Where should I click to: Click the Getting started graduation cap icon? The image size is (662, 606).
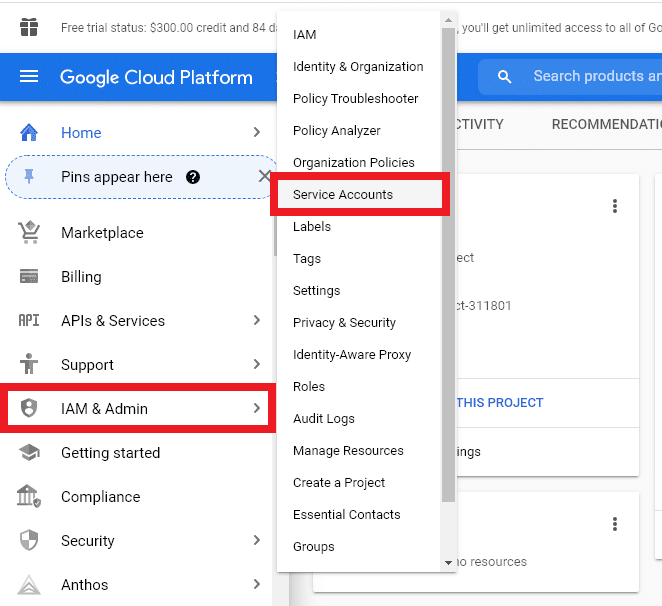point(29,452)
